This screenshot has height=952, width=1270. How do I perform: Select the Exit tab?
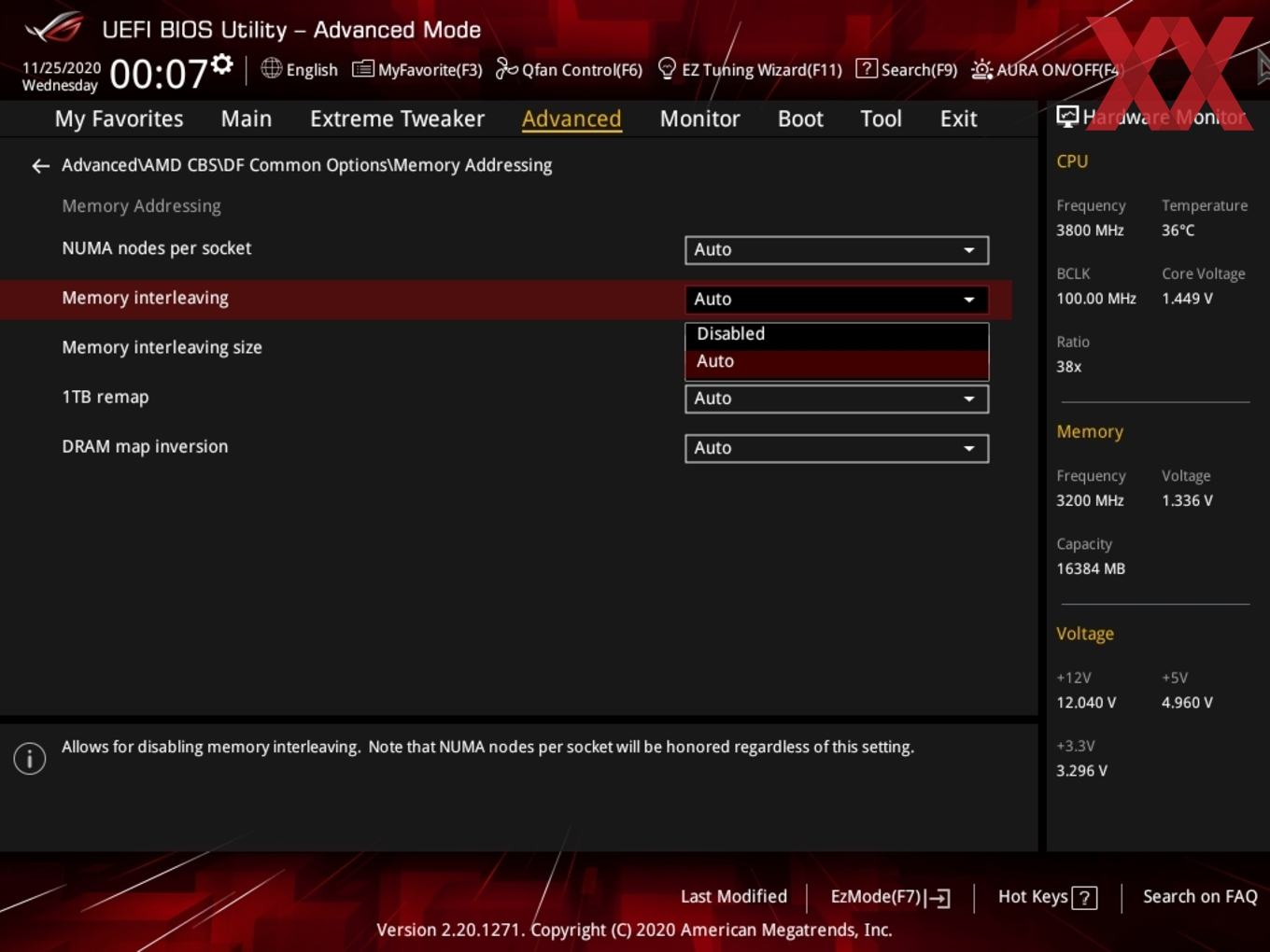(958, 119)
